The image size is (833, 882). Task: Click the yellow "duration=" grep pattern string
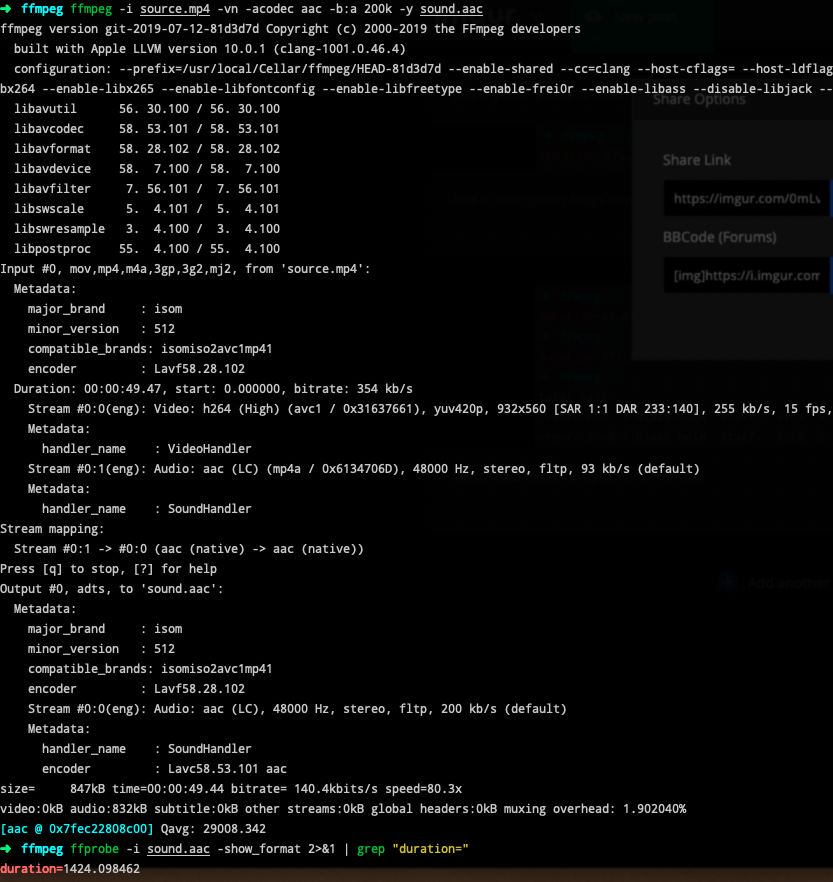click(x=430, y=848)
